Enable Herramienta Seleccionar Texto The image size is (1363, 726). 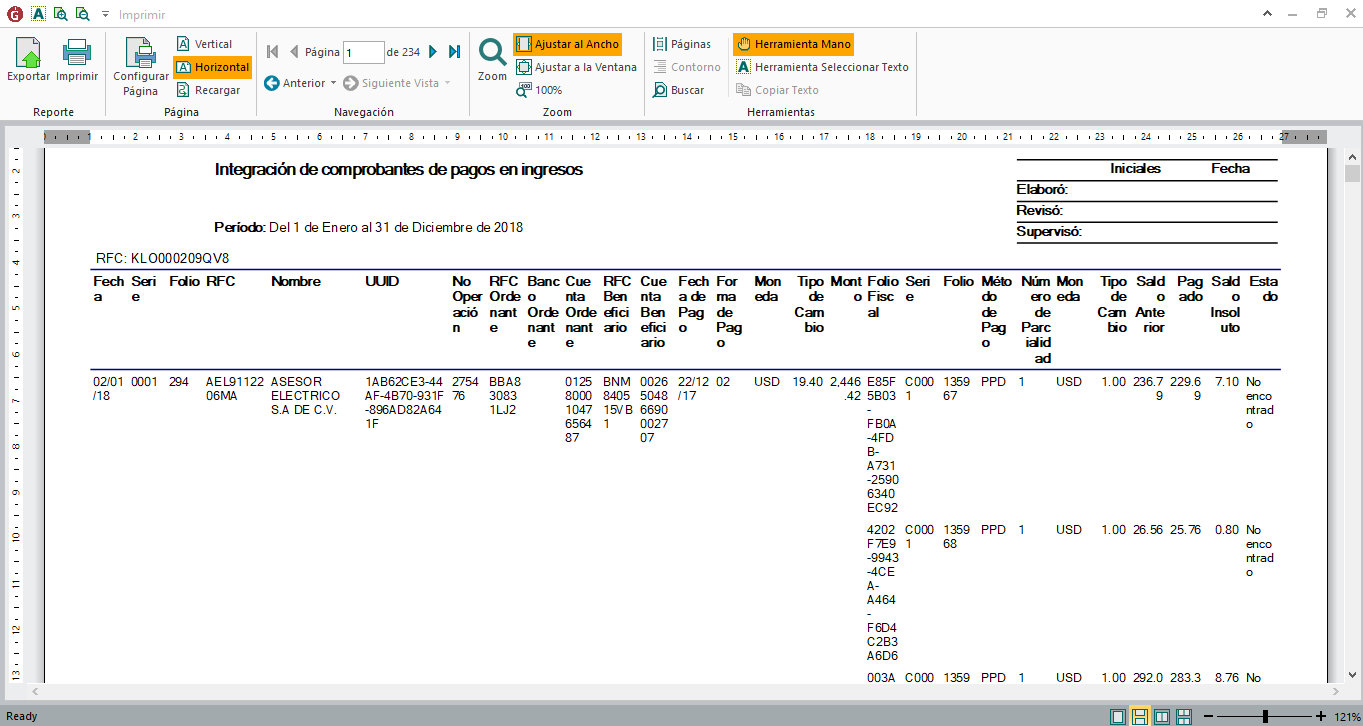822,67
